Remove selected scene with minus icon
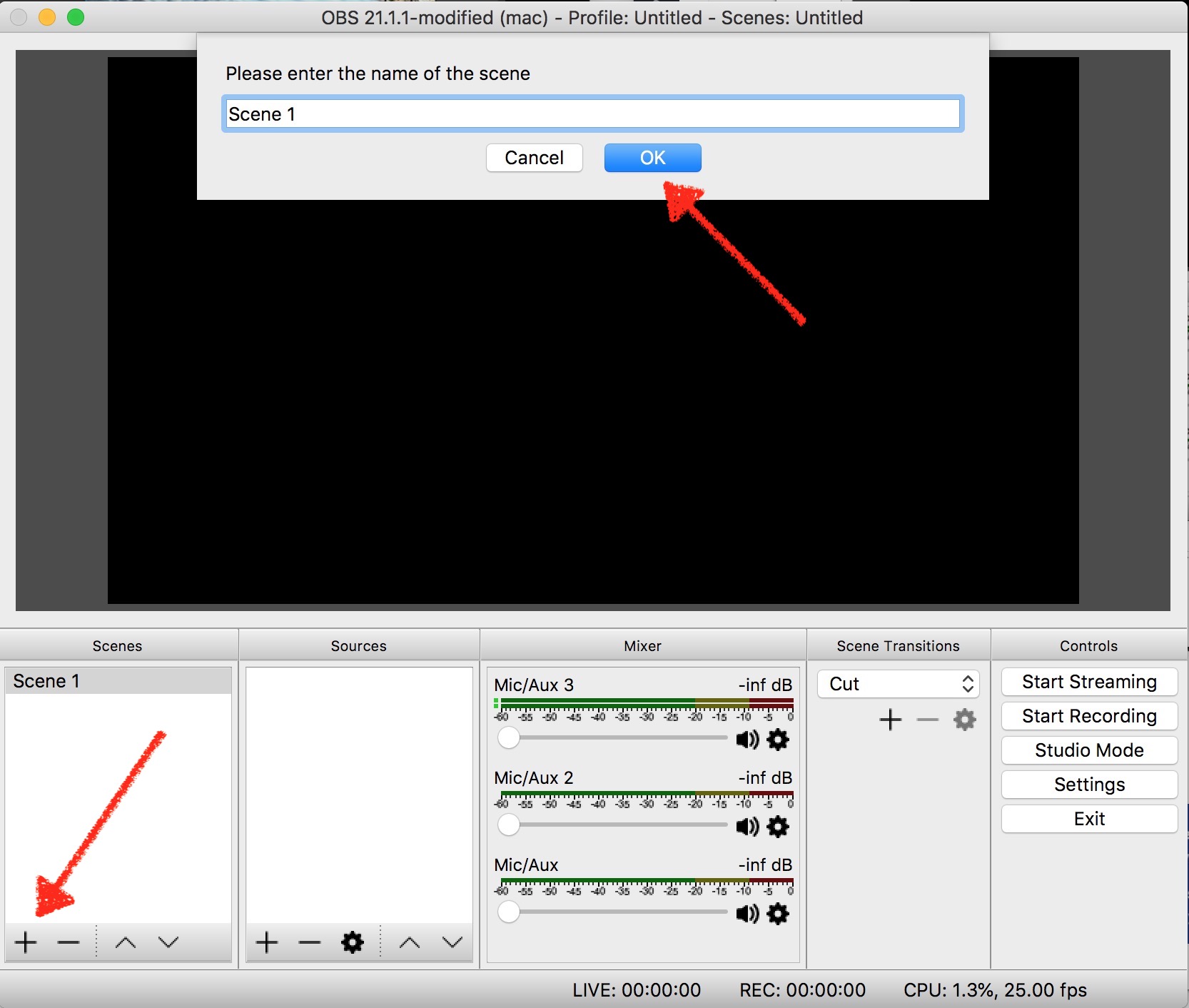The image size is (1189, 1008). 69,942
